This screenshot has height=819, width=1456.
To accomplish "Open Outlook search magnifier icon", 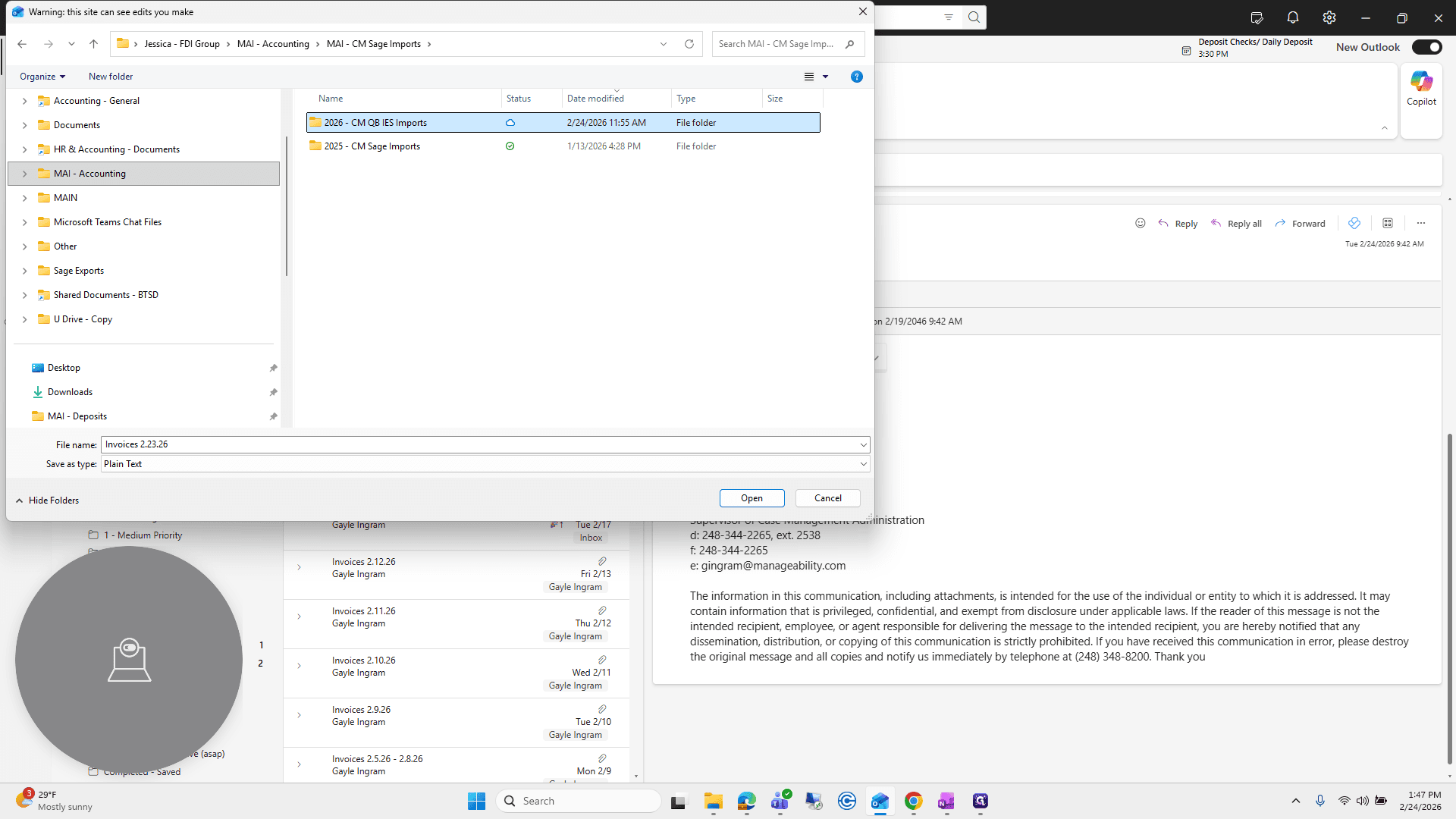I will pyautogui.click(x=974, y=17).
